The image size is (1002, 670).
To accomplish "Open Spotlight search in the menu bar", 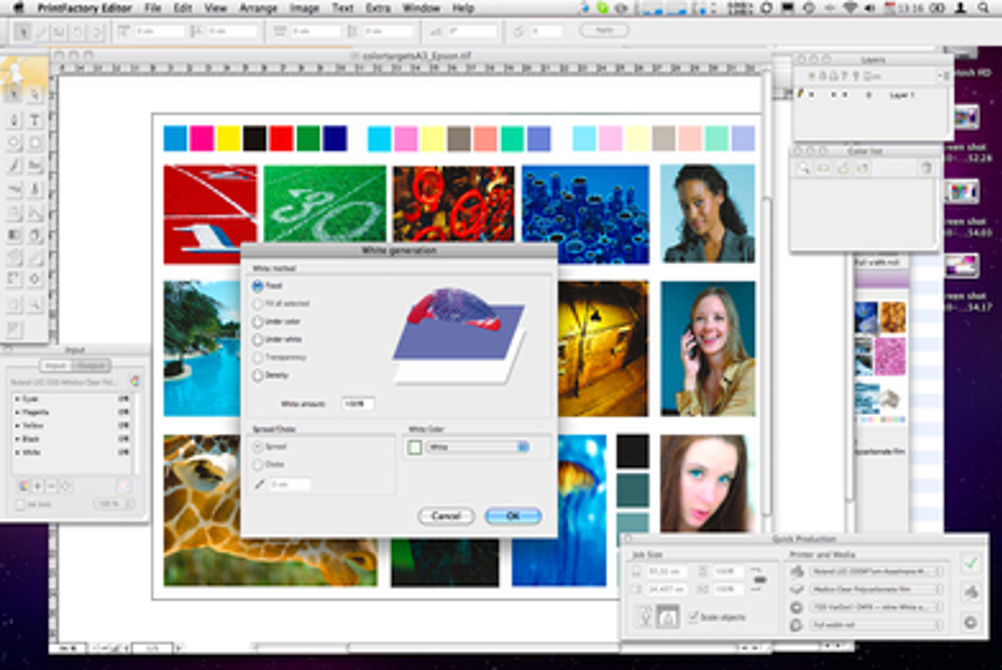I will point(983,8).
